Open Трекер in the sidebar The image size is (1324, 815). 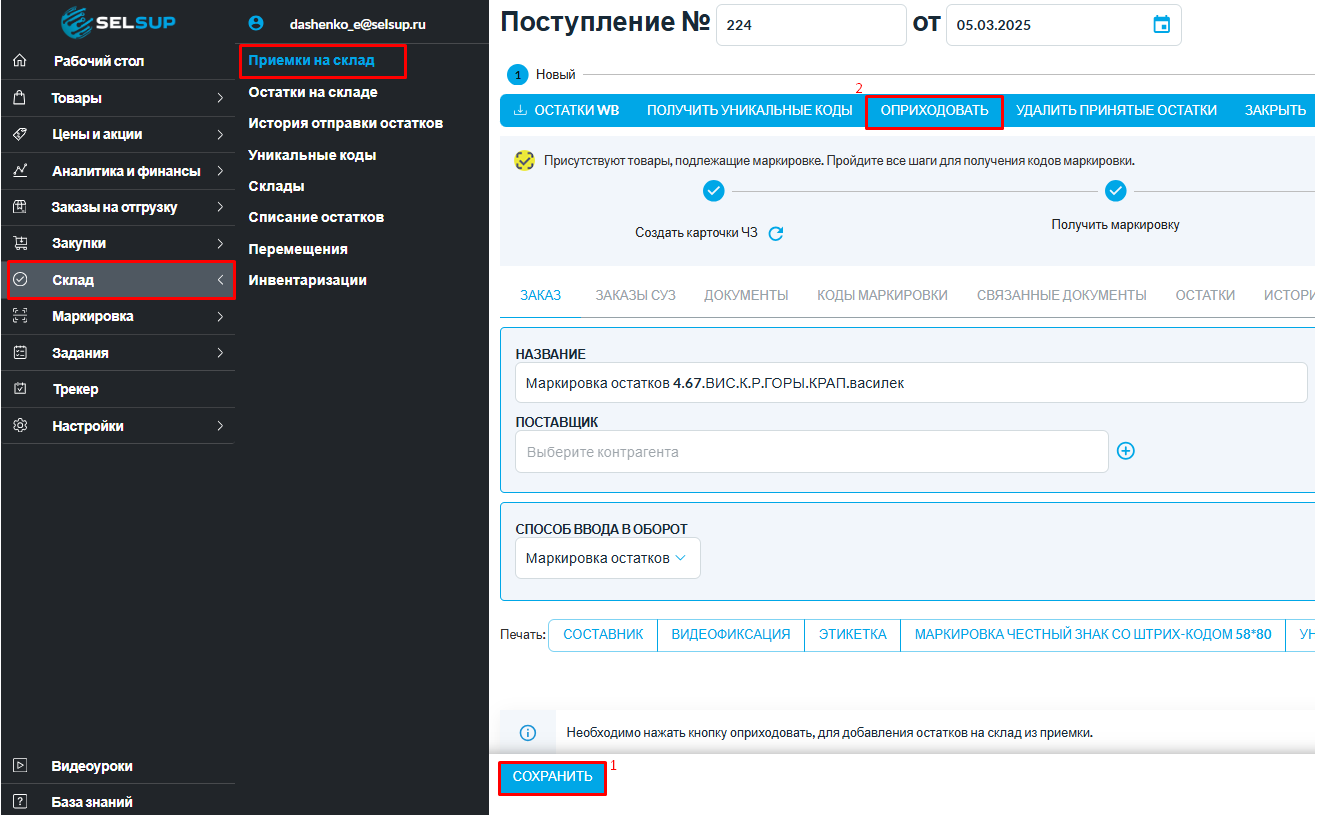pos(76,389)
